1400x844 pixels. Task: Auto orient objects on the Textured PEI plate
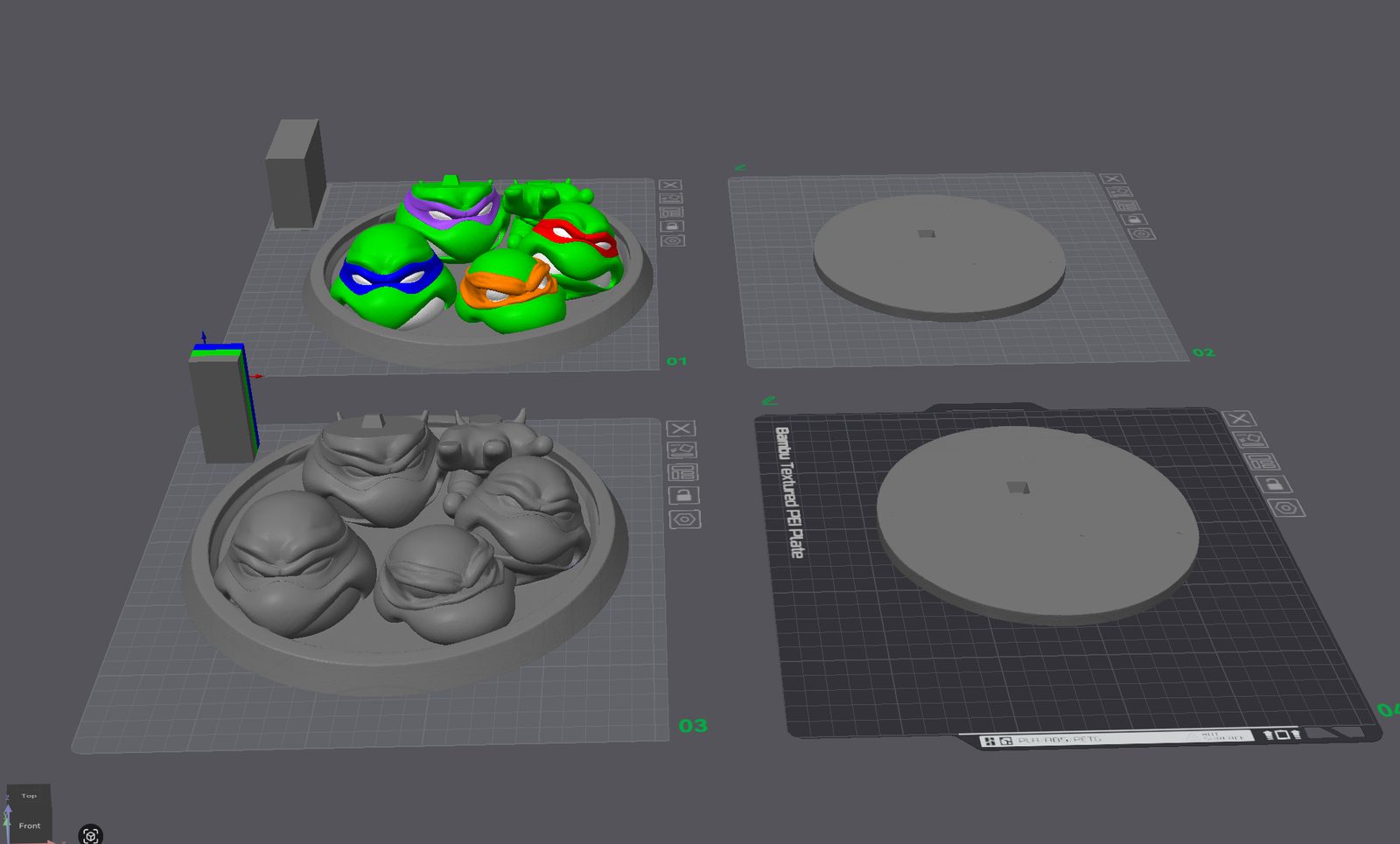[1249, 440]
